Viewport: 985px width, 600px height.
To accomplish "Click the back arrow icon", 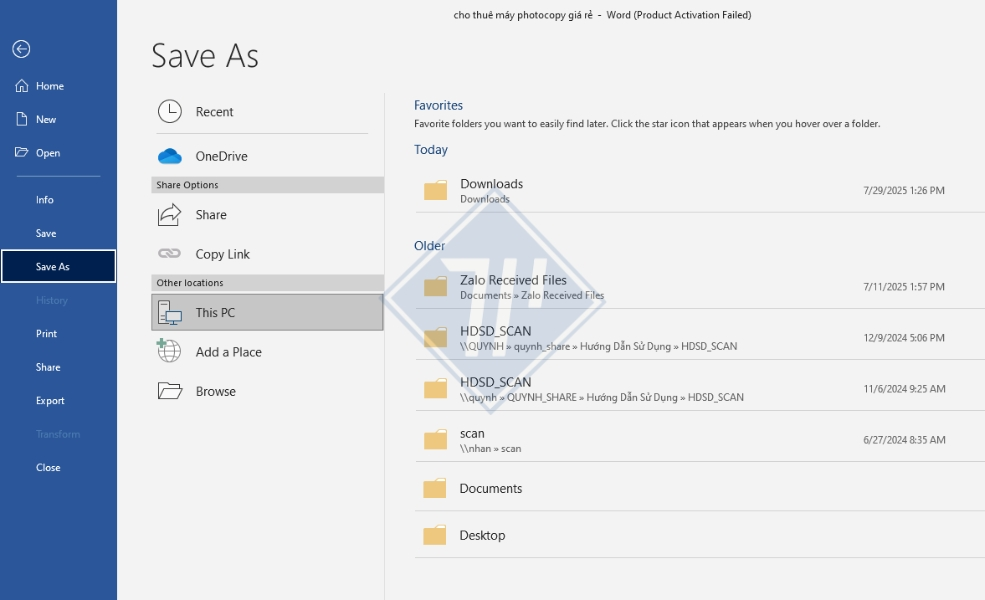I will 21,49.
